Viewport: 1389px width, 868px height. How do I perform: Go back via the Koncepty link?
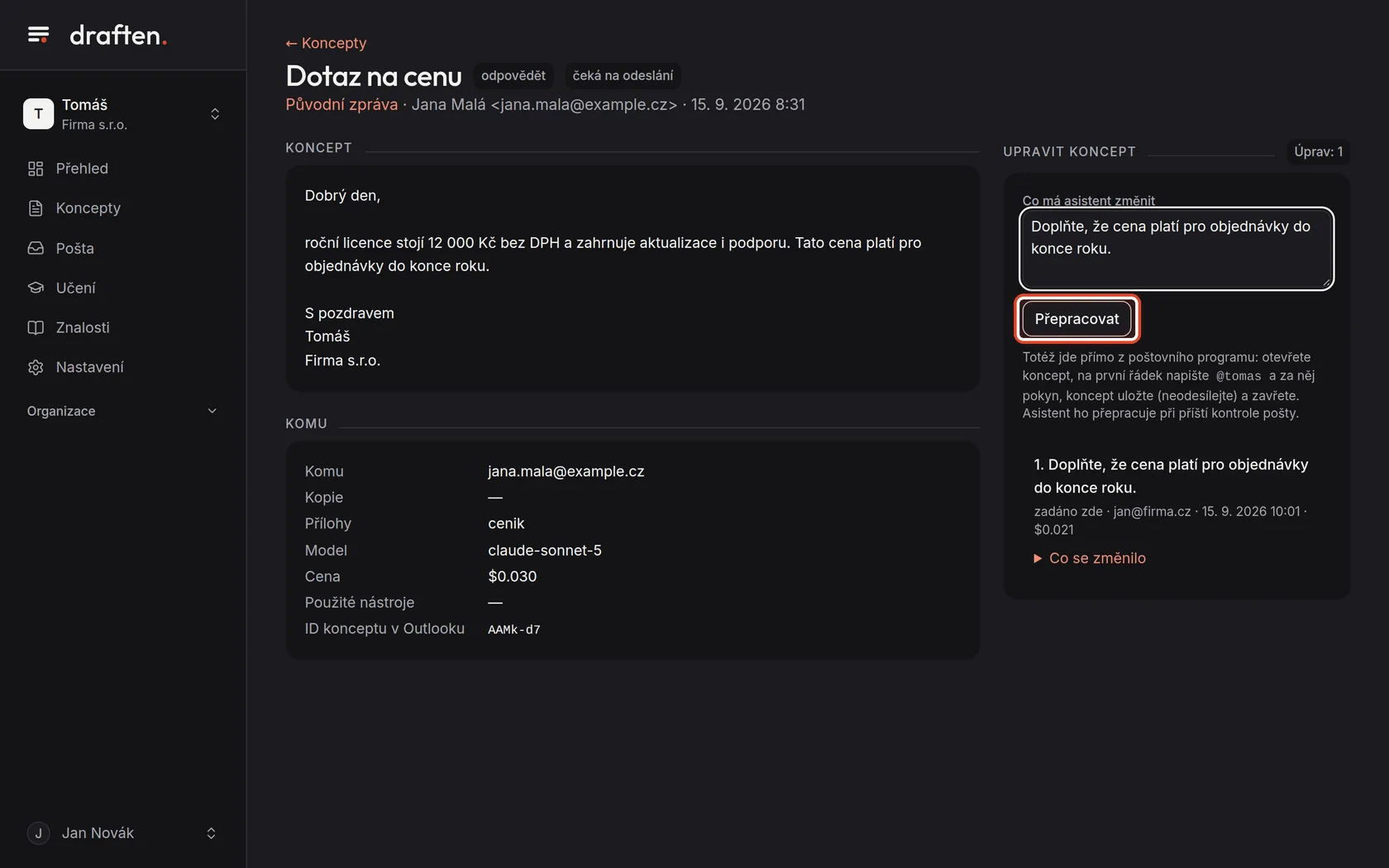coord(326,43)
